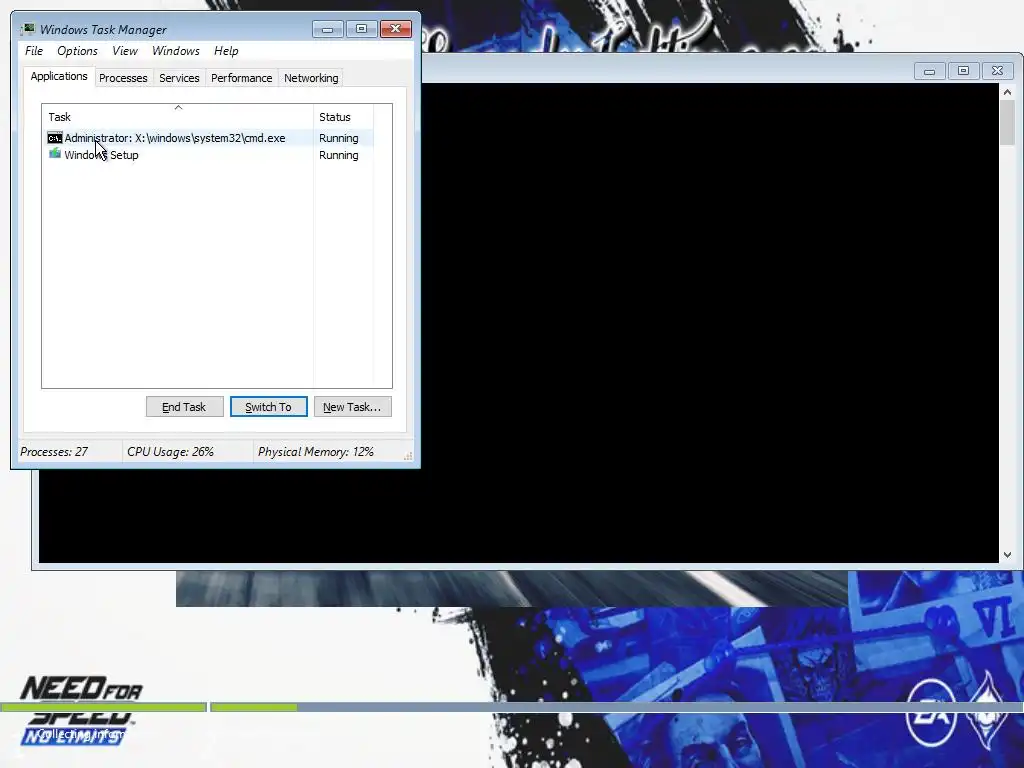This screenshot has width=1024, height=768.
Task: Maximize the Task Manager window
Action: tap(361, 29)
